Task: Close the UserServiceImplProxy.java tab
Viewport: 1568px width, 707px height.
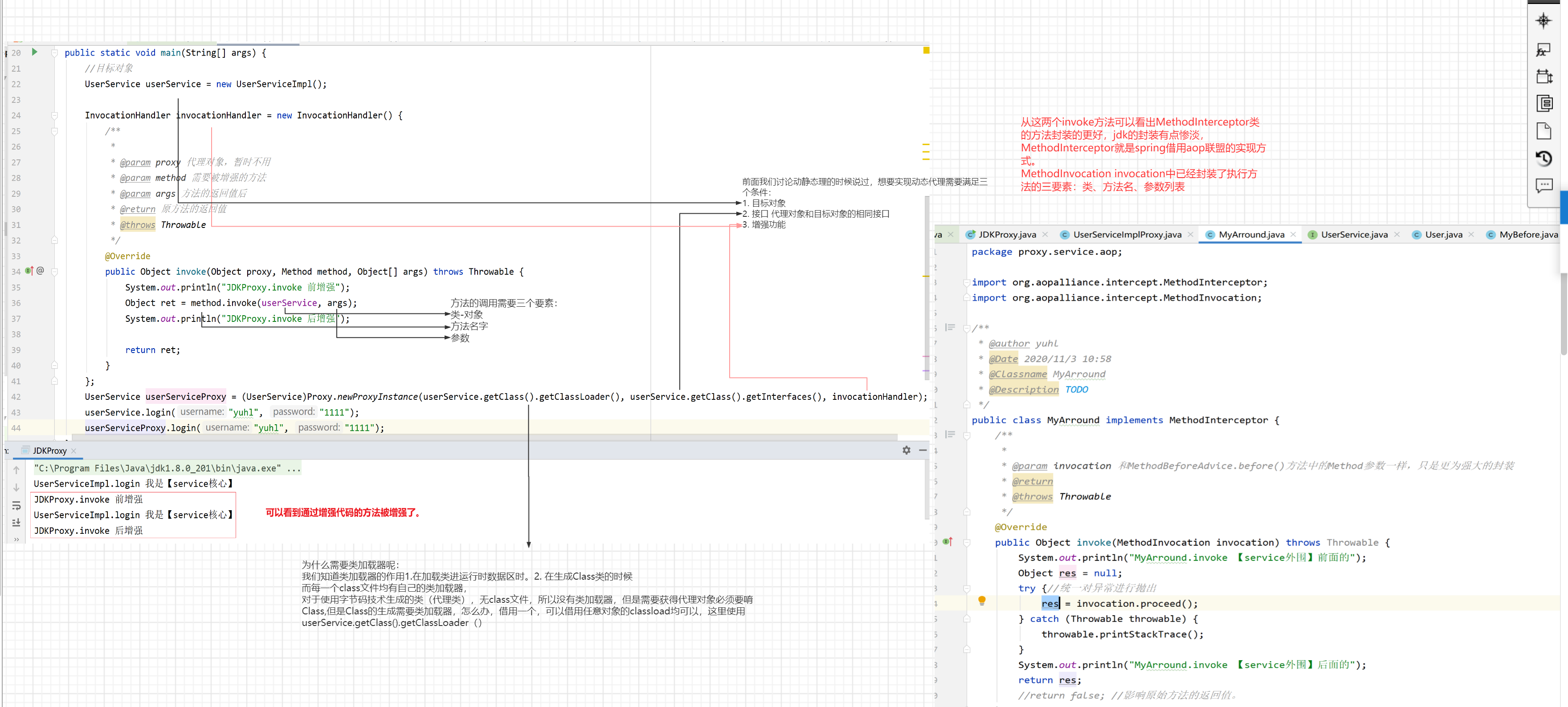Action: click(1191, 235)
